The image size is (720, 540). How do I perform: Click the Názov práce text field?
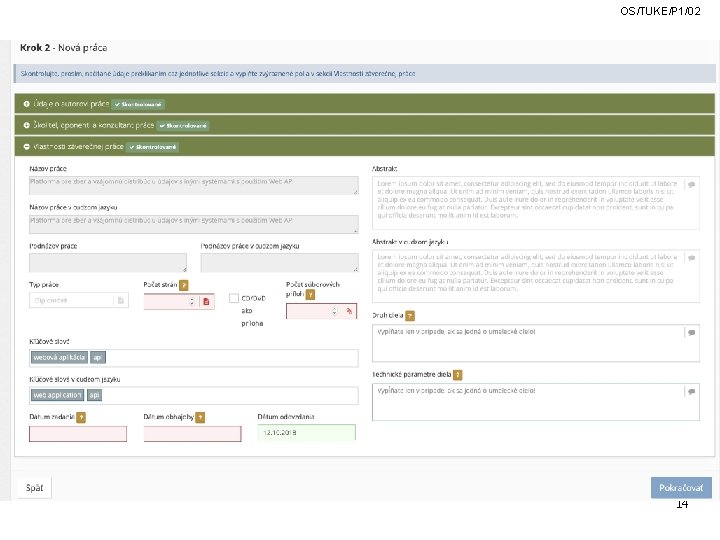[x=193, y=186]
